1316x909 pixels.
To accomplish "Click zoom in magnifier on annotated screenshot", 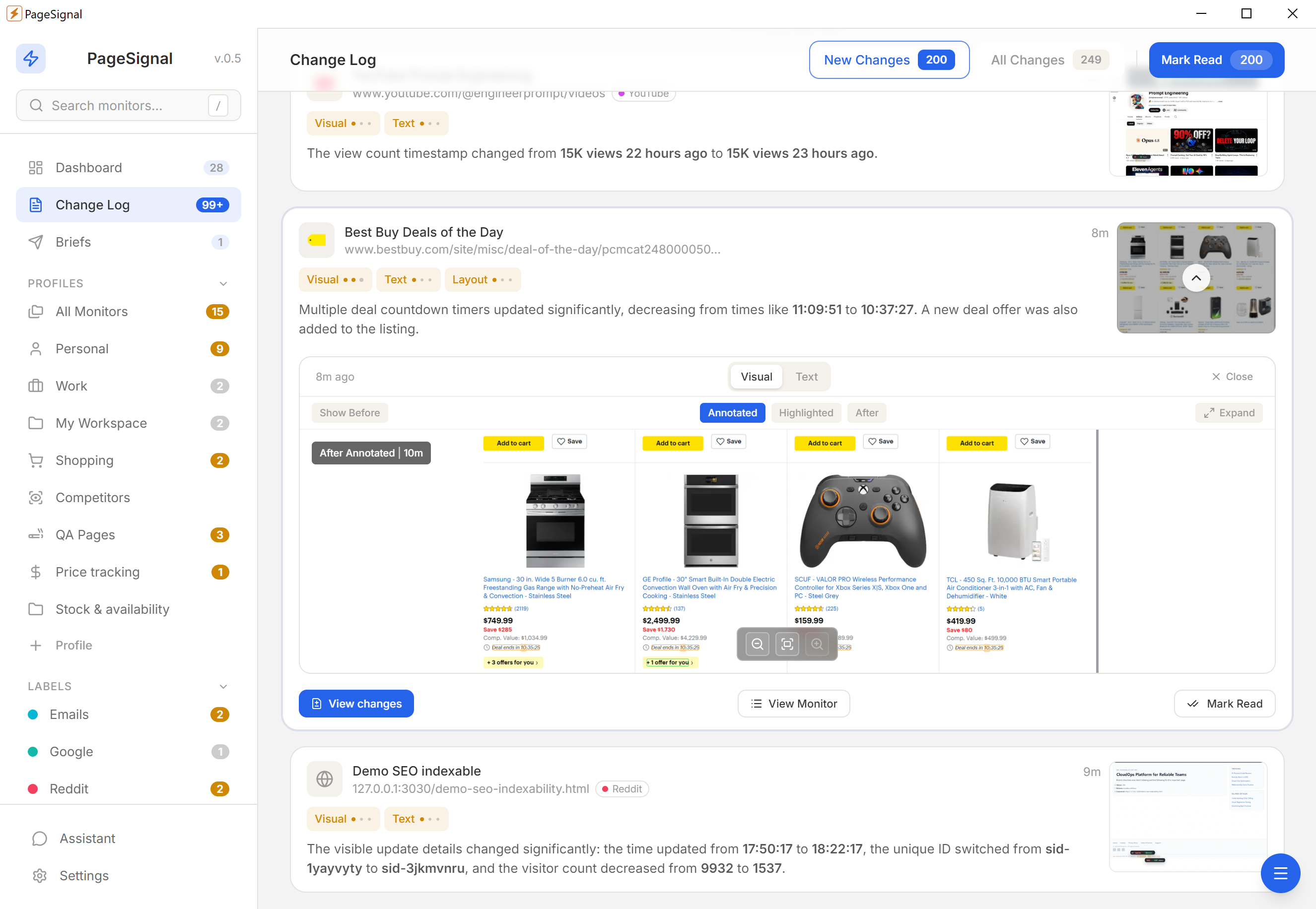I will [x=817, y=644].
